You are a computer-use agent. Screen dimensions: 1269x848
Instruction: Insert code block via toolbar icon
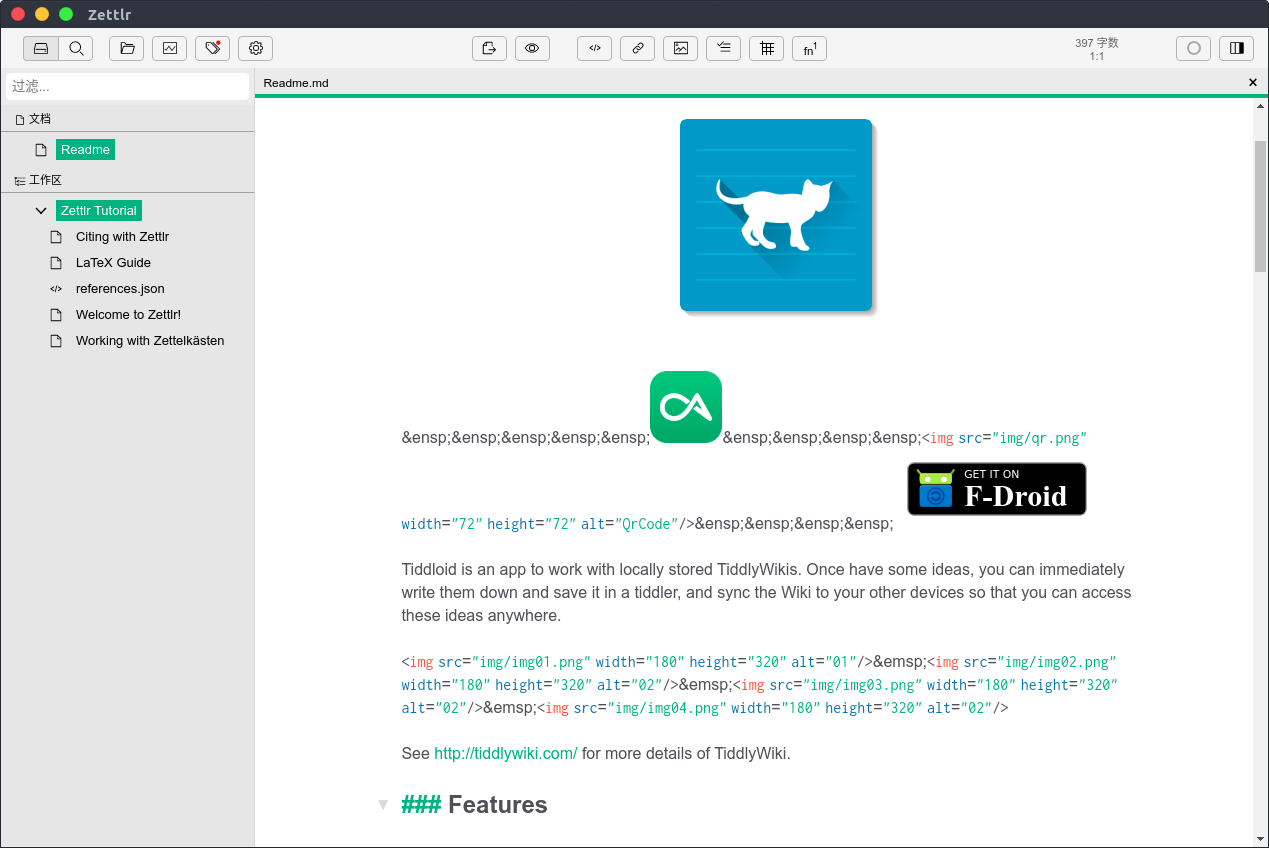594,48
